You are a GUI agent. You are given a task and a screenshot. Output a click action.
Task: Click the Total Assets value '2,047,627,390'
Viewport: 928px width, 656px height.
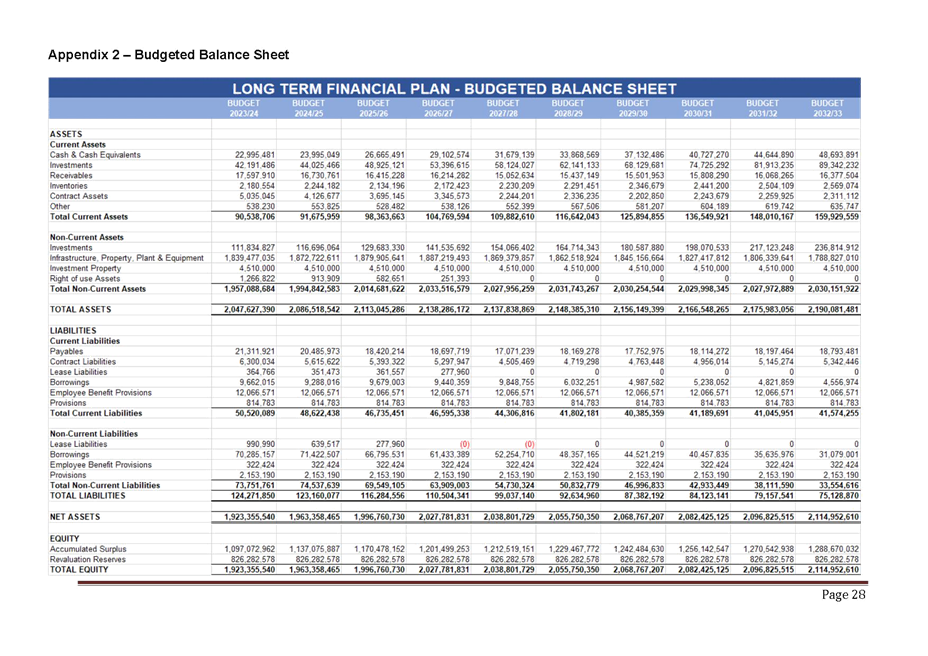point(250,310)
